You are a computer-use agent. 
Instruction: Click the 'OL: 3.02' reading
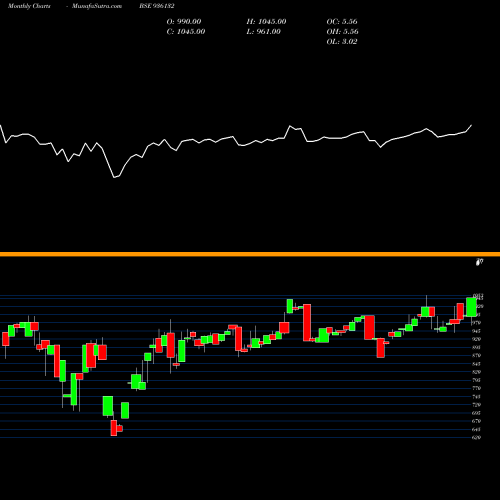click(x=342, y=42)
